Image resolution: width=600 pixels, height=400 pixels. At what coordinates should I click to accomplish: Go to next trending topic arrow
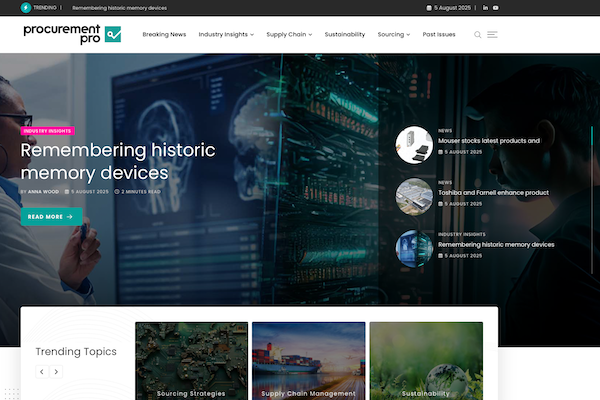point(56,372)
